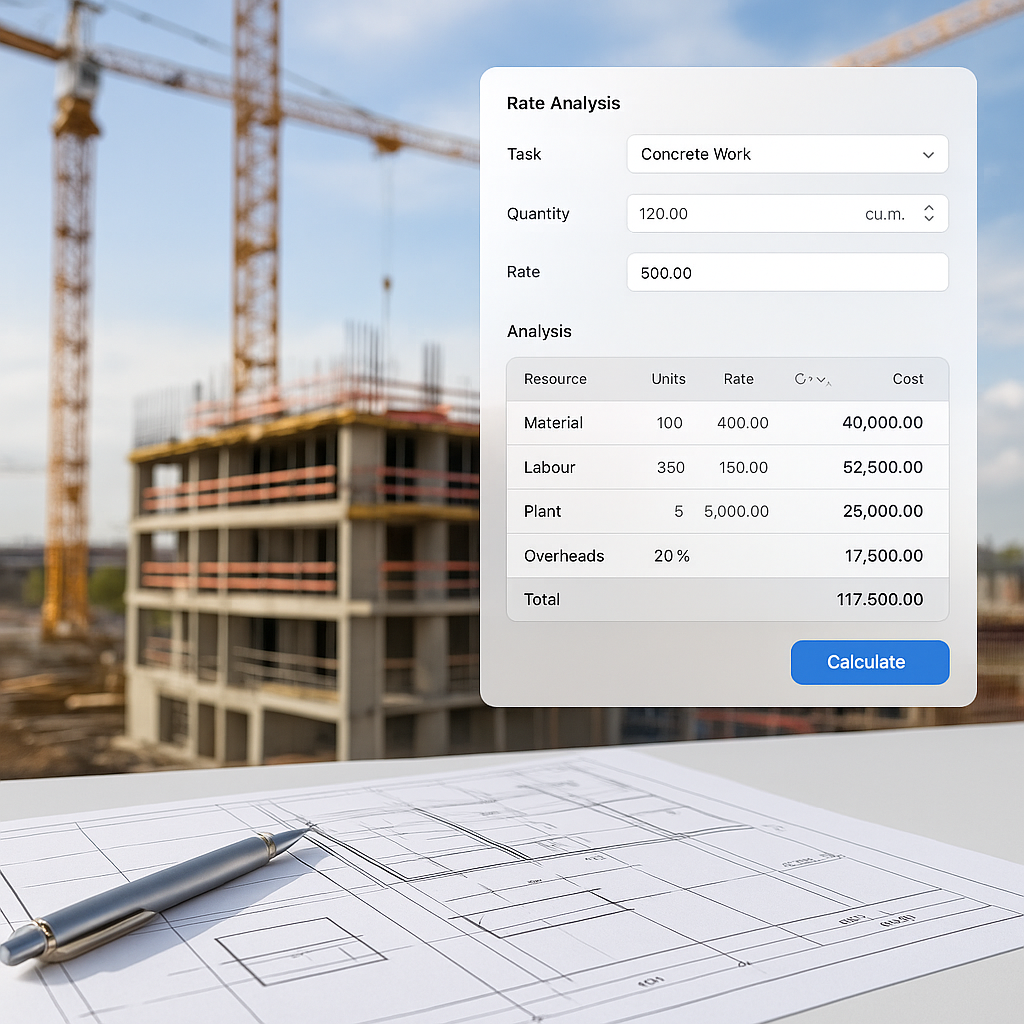Click the sort icon in the table header

click(812, 379)
